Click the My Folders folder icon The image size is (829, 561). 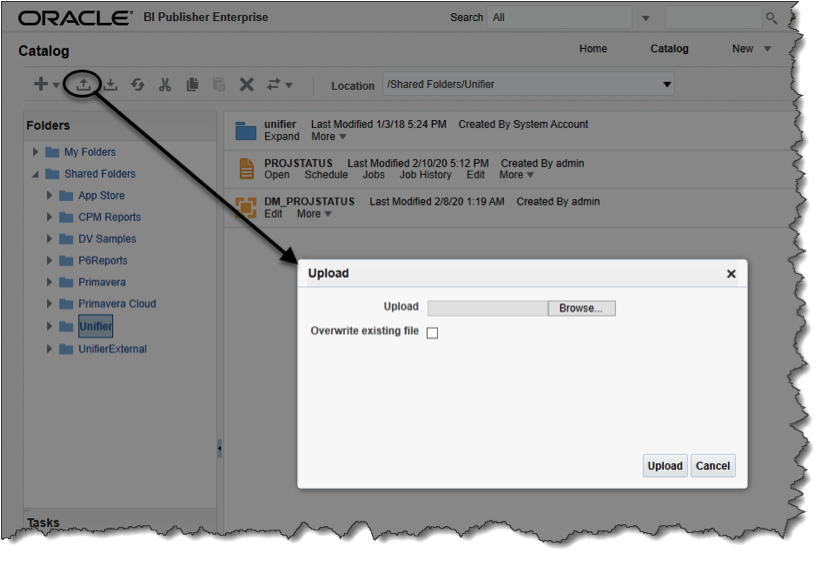coord(52,152)
